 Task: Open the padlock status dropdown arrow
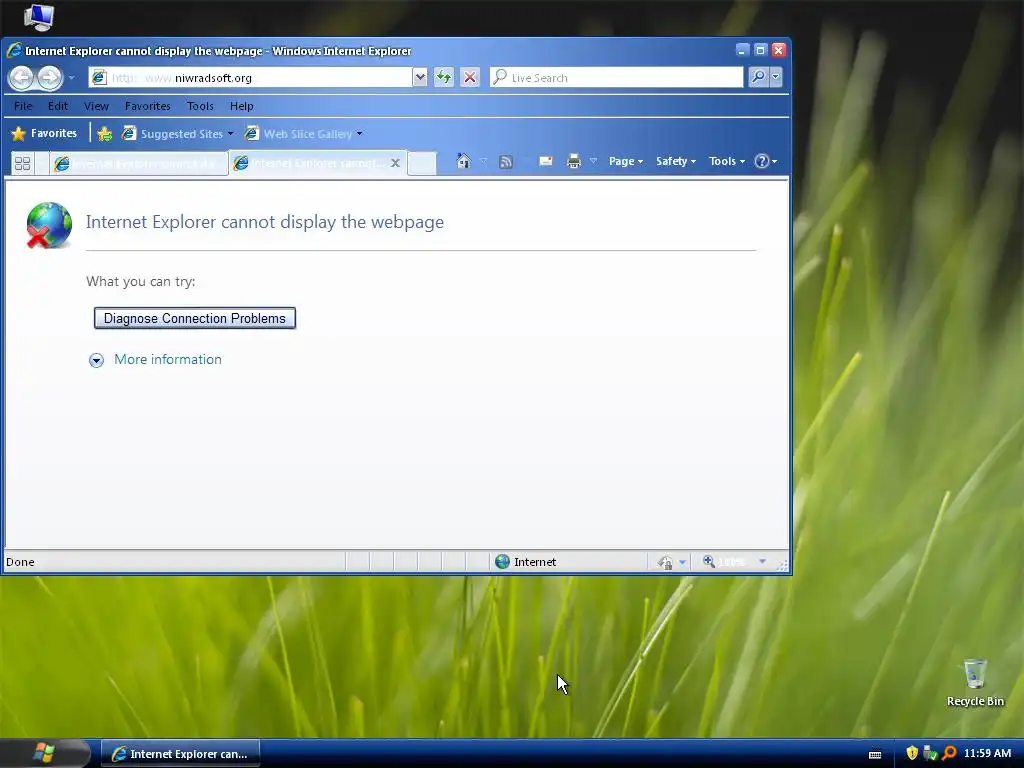click(x=682, y=562)
